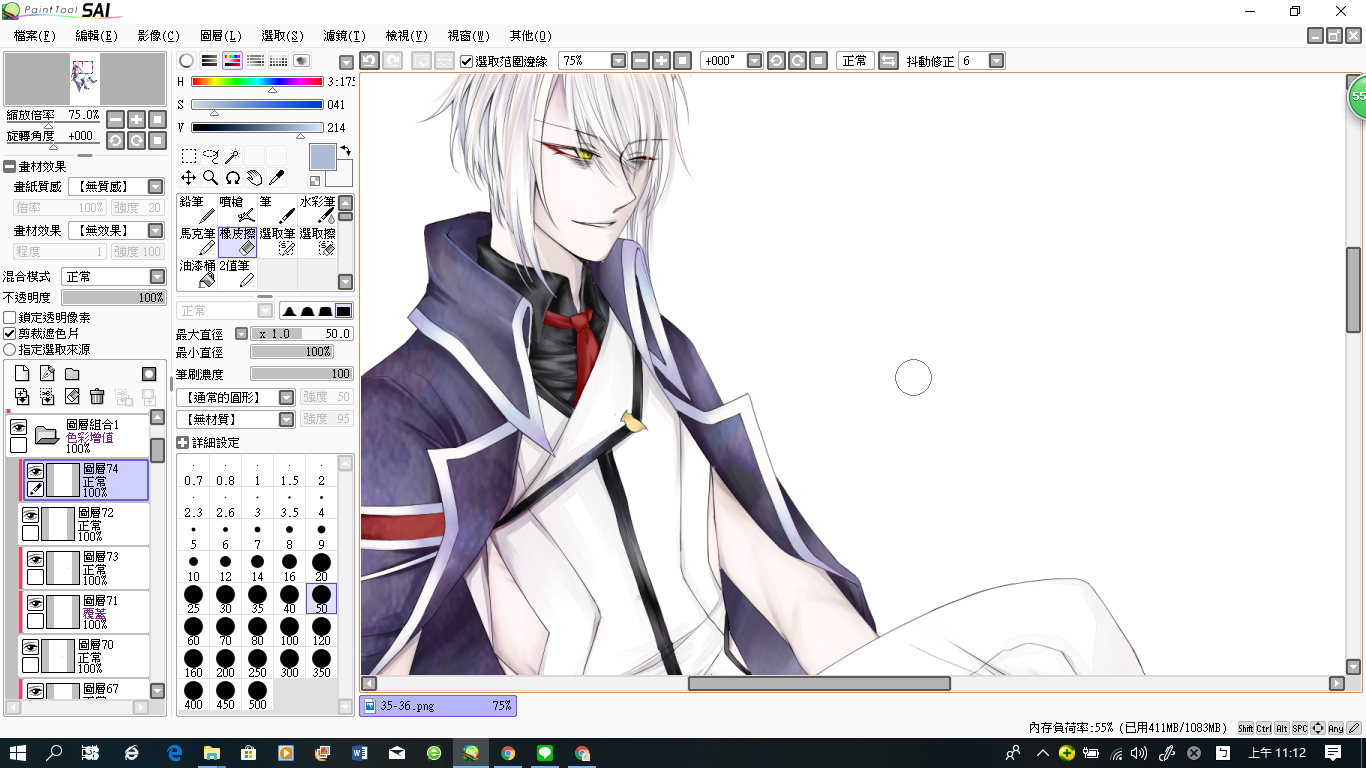This screenshot has height=768, width=1366.
Task: Switch to the 35-36.png document tab
Action: 438,705
